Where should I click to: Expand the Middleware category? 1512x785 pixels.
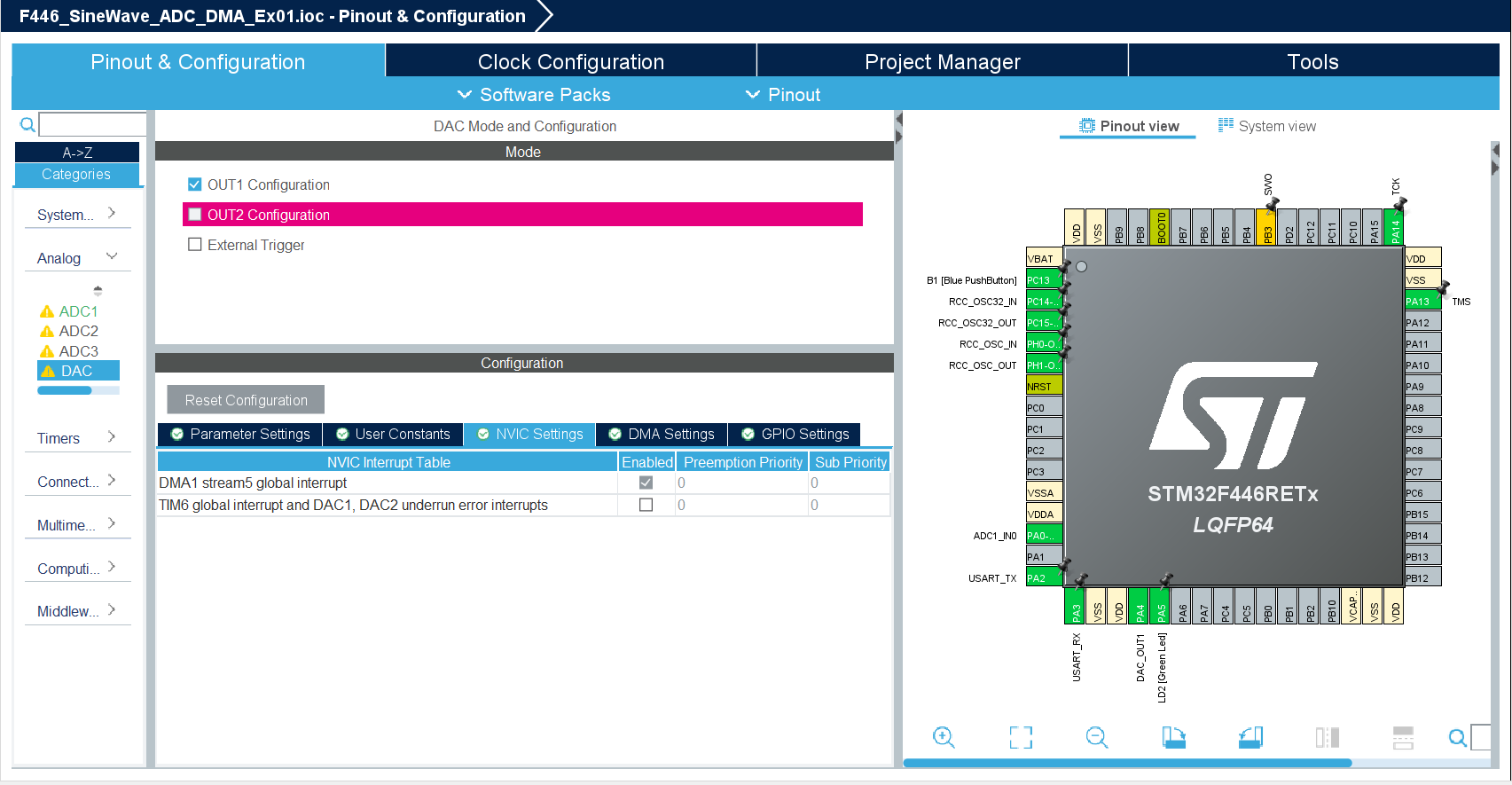tap(77, 610)
